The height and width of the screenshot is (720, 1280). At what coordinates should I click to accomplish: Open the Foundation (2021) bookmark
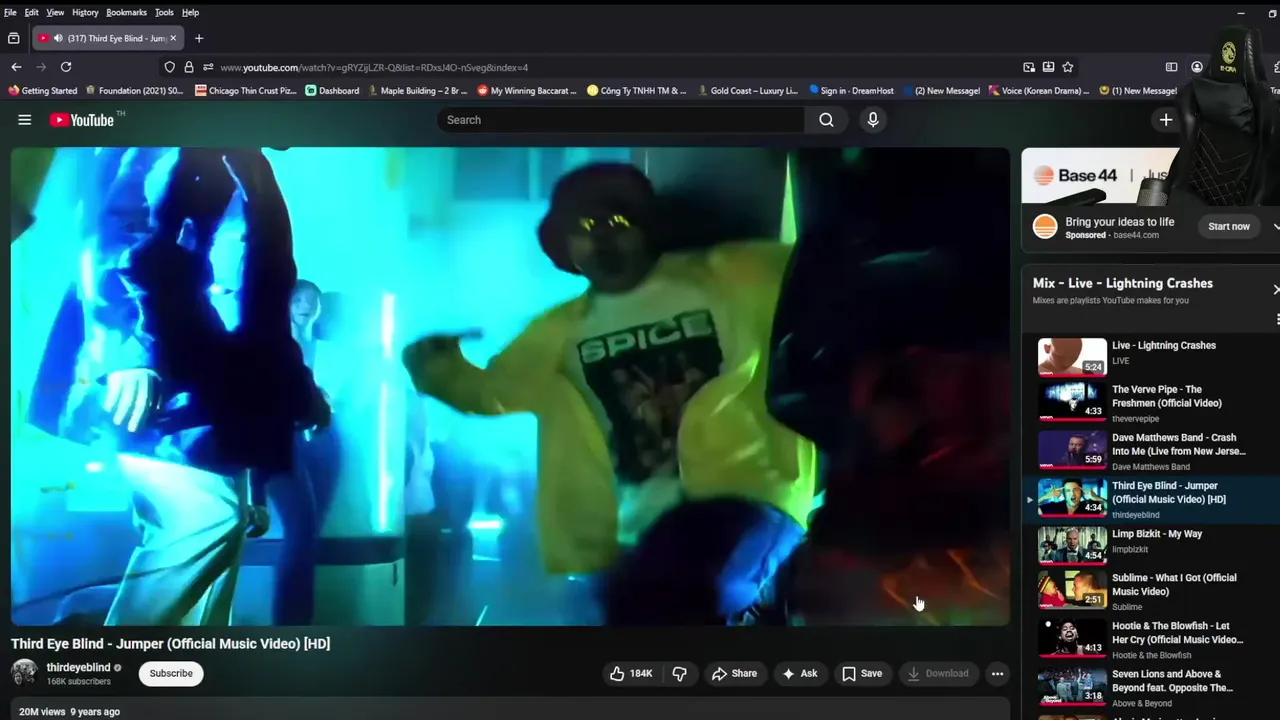(x=136, y=91)
